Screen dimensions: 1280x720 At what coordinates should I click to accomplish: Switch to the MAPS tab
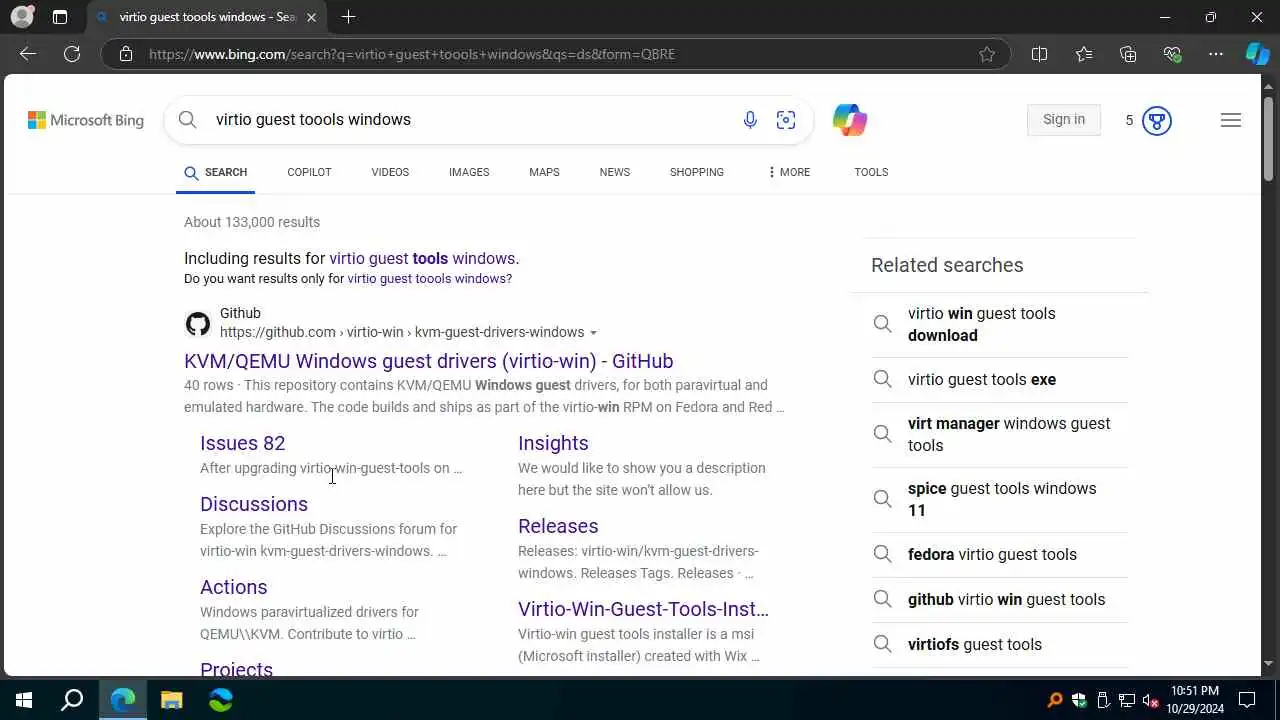pyautogui.click(x=544, y=172)
